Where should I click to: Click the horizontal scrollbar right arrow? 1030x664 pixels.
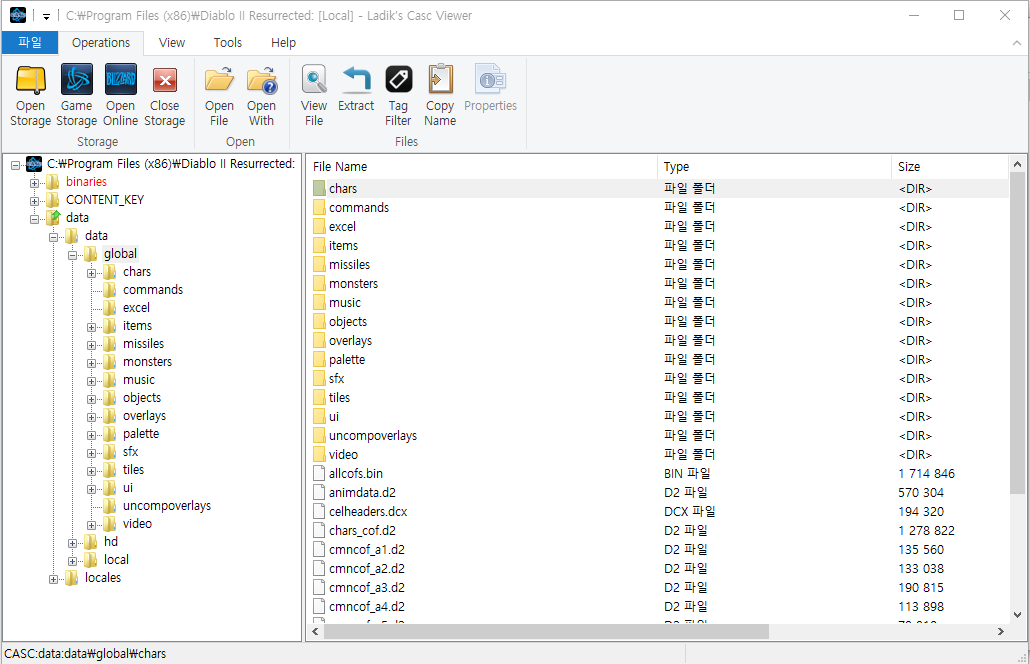point(1000,631)
